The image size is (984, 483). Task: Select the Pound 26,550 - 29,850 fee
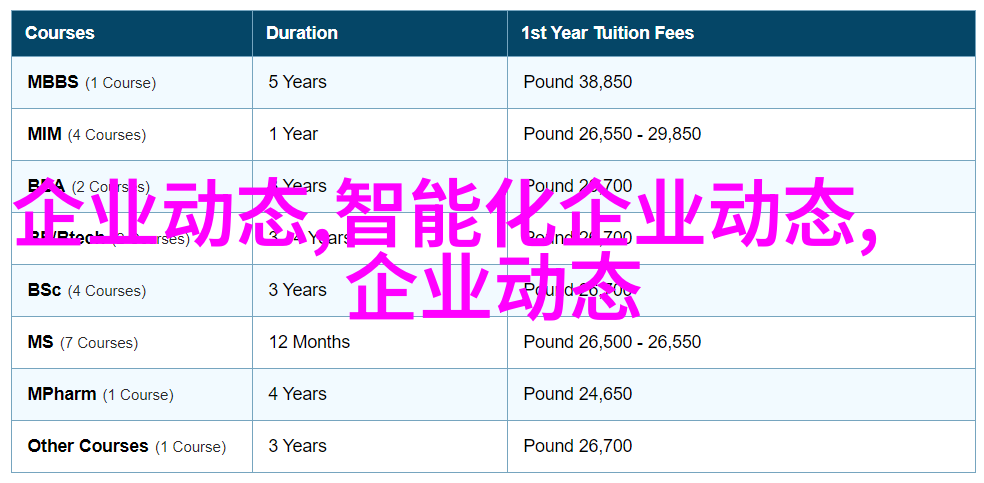tap(612, 134)
